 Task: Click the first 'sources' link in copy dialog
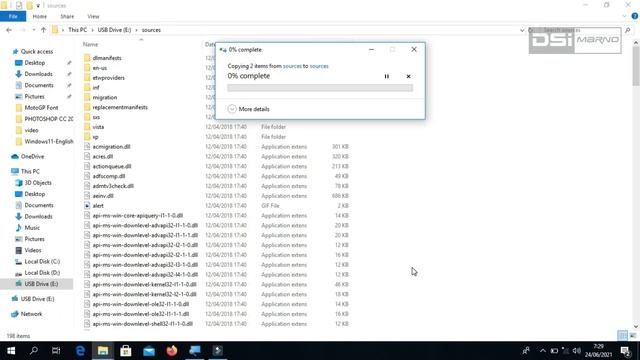coord(292,66)
